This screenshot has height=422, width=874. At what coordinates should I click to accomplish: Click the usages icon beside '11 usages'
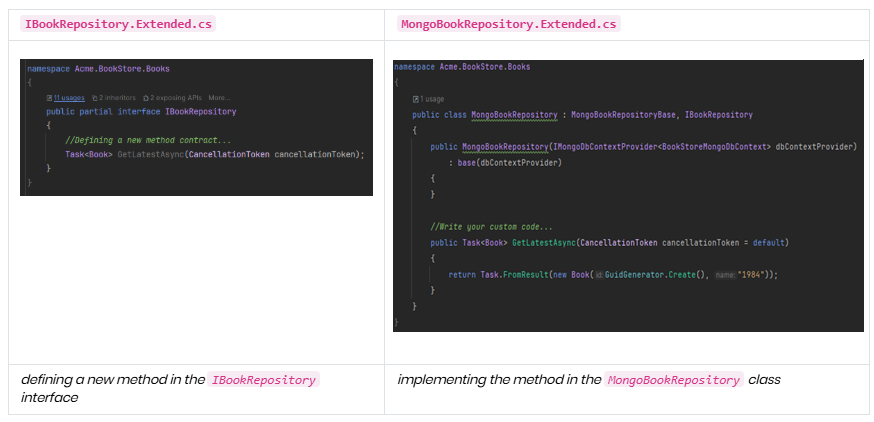click(49, 98)
